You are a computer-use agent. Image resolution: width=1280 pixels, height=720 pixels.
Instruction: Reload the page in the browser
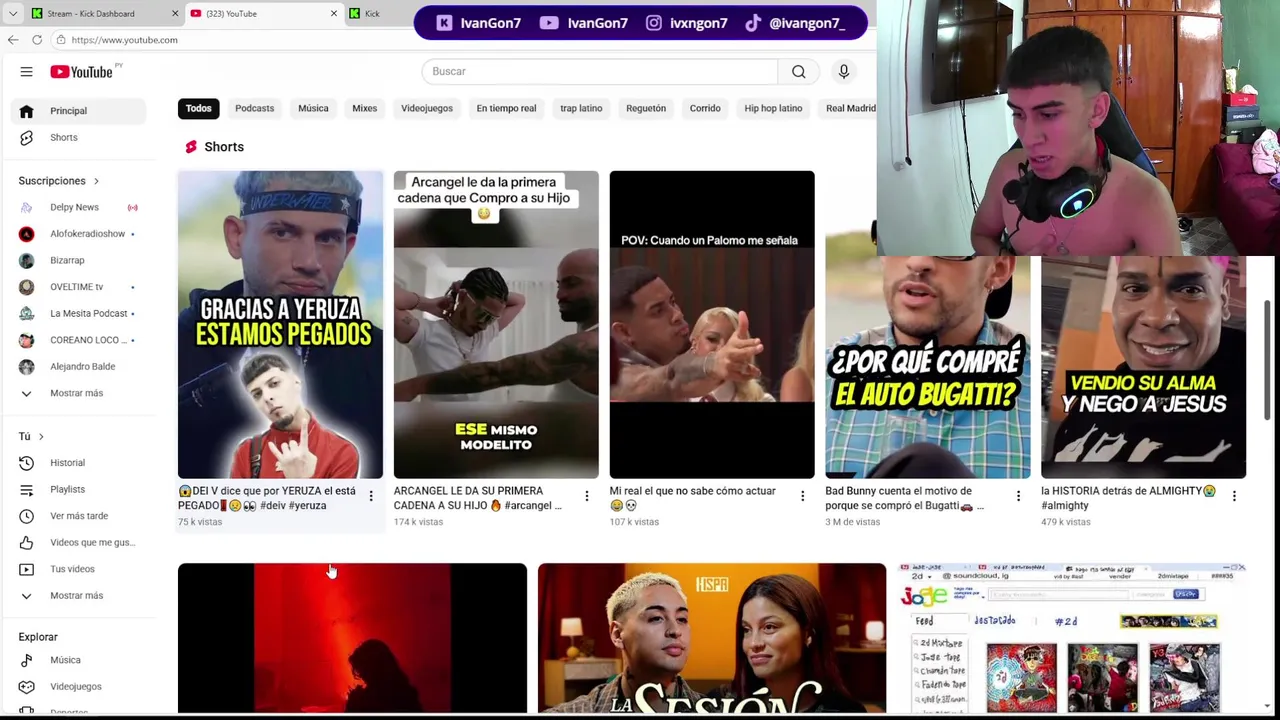(x=37, y=40)
